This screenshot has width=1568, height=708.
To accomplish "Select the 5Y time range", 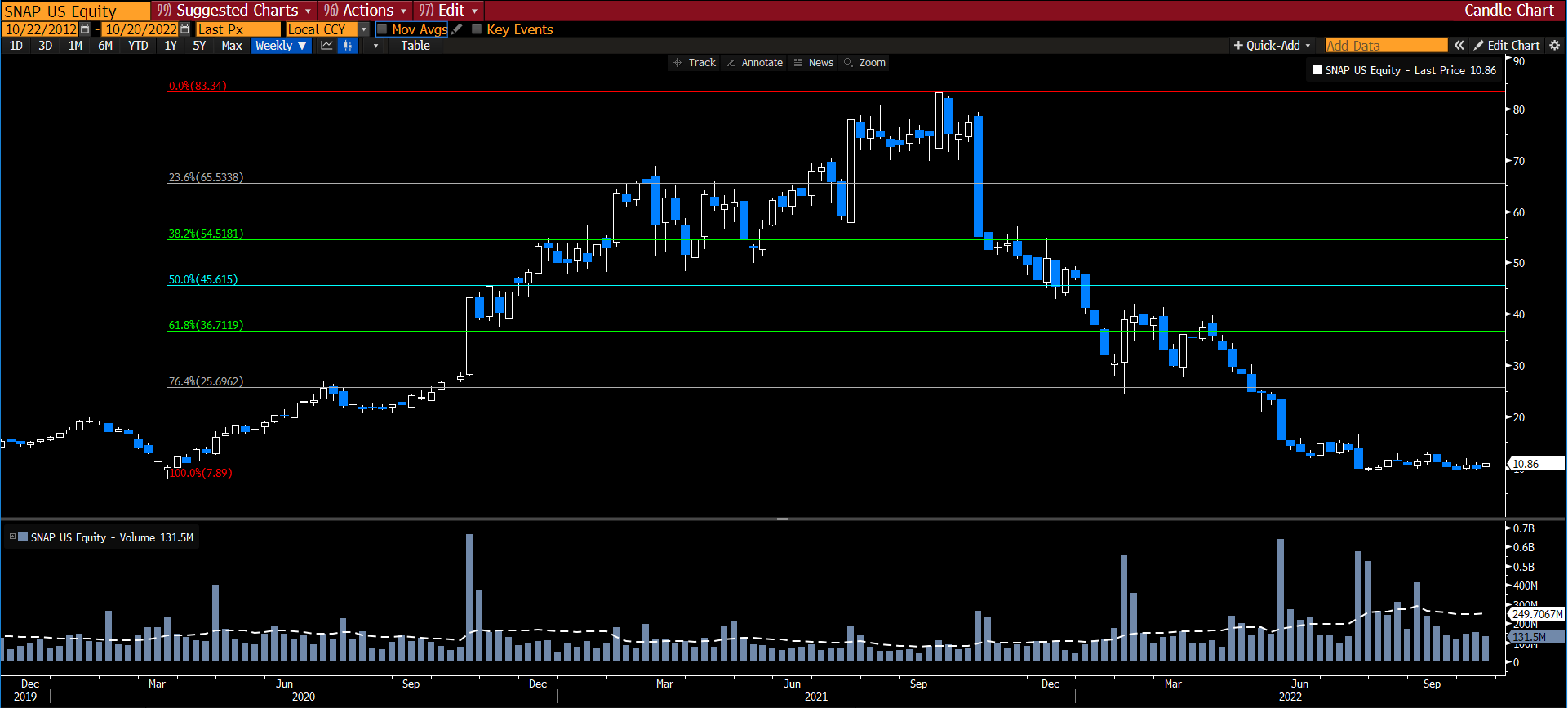I will [199, 46].
